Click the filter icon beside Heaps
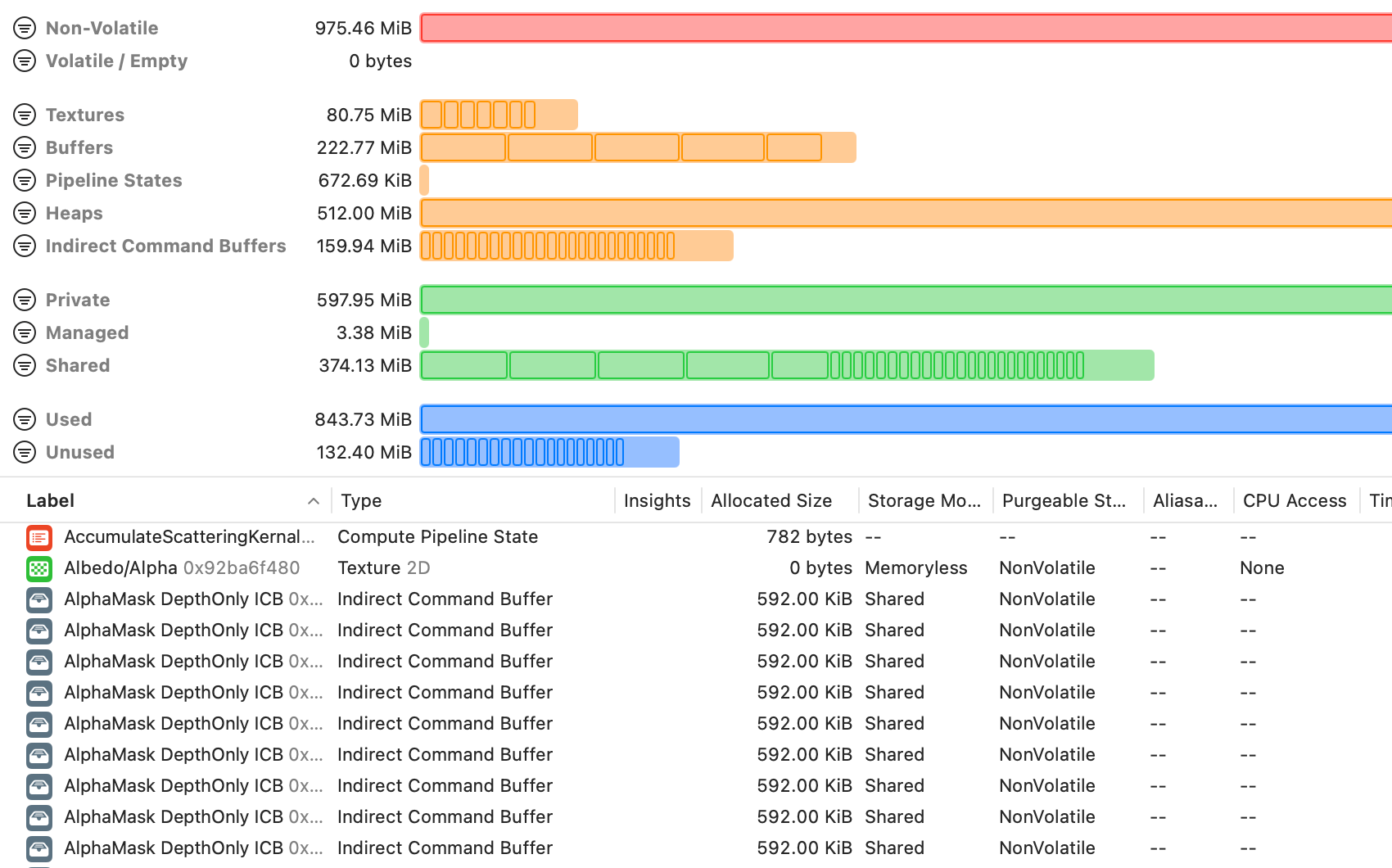Screen dimensions: 1392x868 tap(25, 213)
